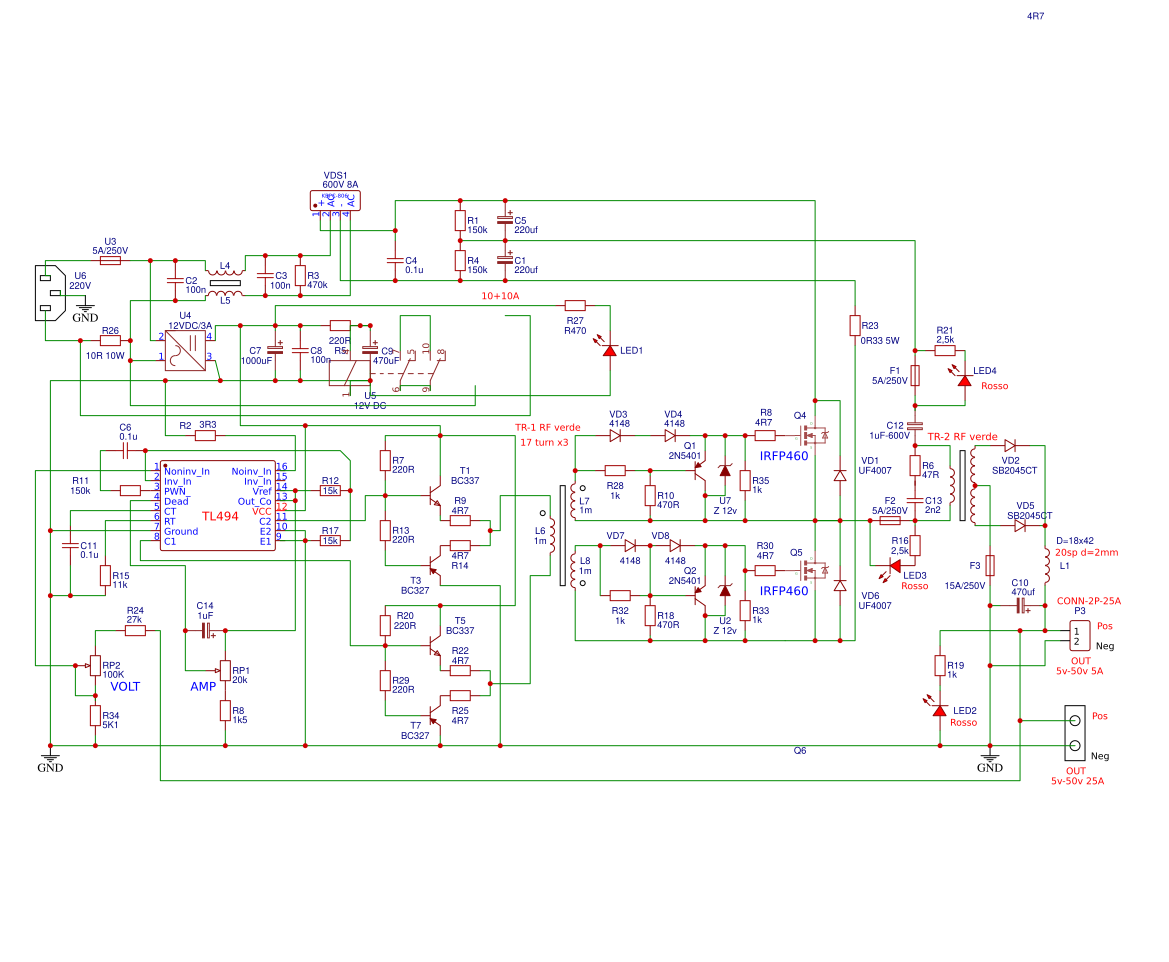The height and width of the screenshot is (962, 1169).
Task: Select the U6 220V mains inlet symbol
Action: pyautogui.click(x=50, y=293)
